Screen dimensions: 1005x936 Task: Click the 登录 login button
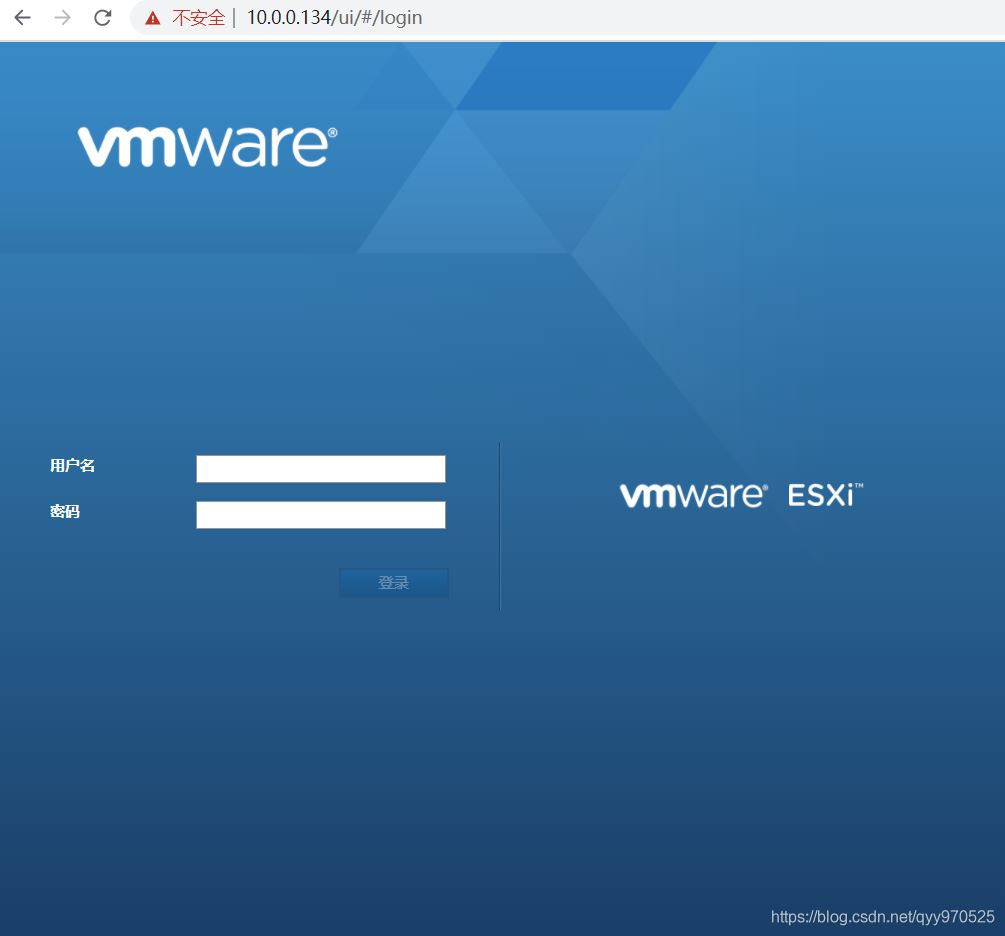[394, 582]
